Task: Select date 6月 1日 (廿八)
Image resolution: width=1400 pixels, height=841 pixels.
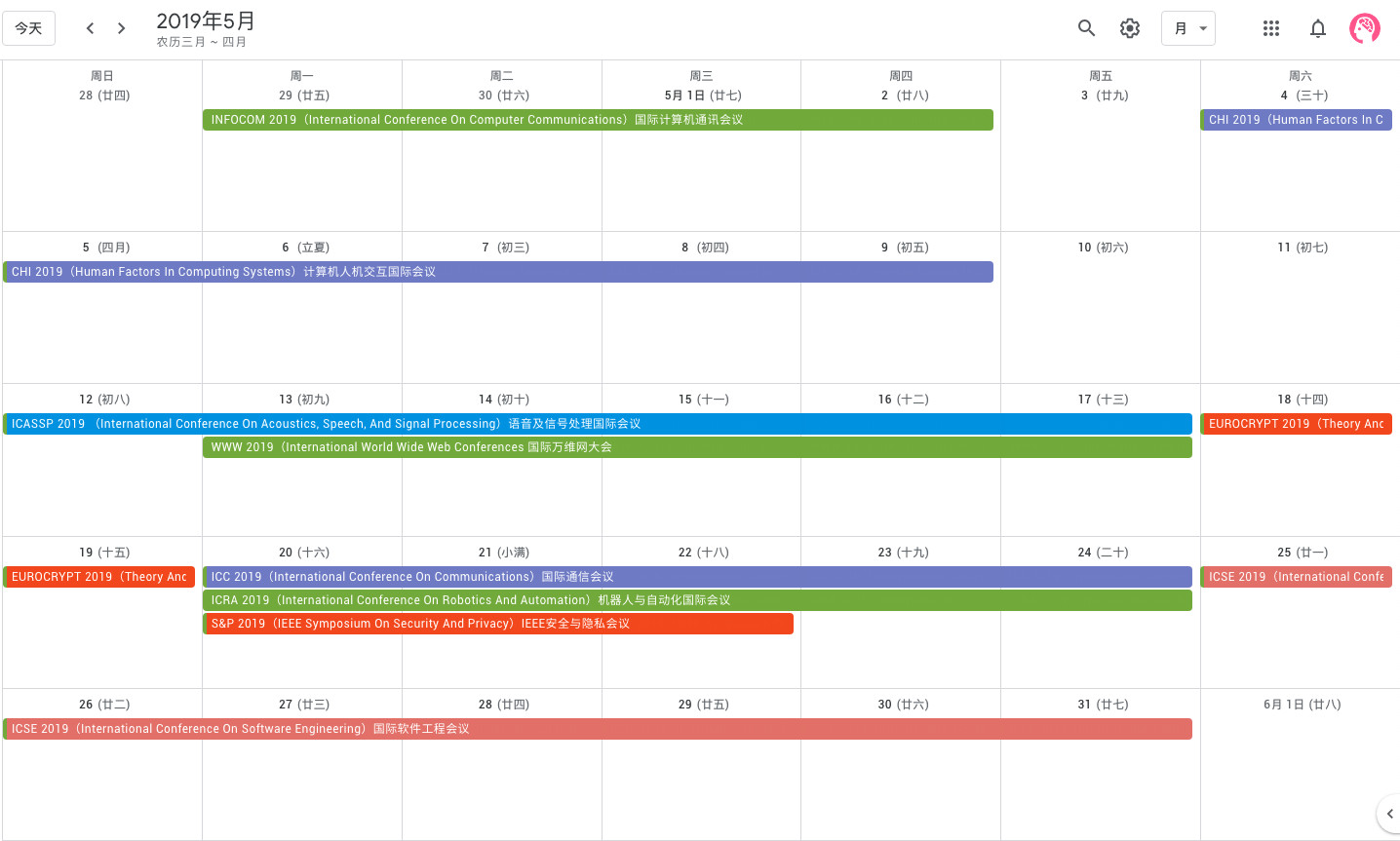Action: (1303, 705)
